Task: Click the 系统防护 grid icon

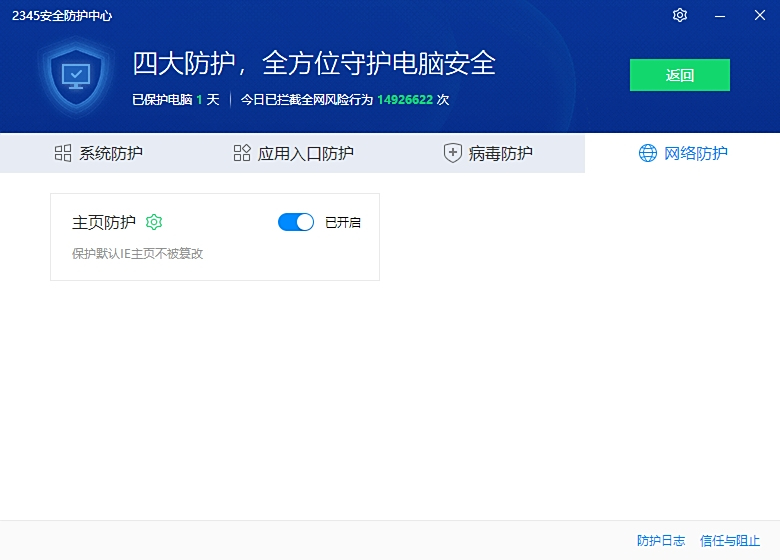Action: coord(63,153)
